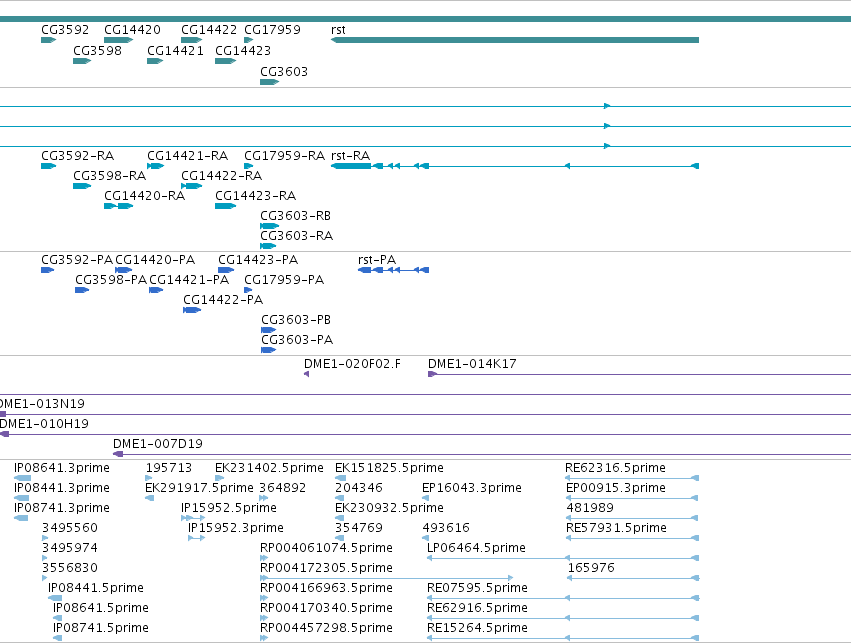
Task: Select the CG14422-PA protein glyph
Action: coord(192,310)
